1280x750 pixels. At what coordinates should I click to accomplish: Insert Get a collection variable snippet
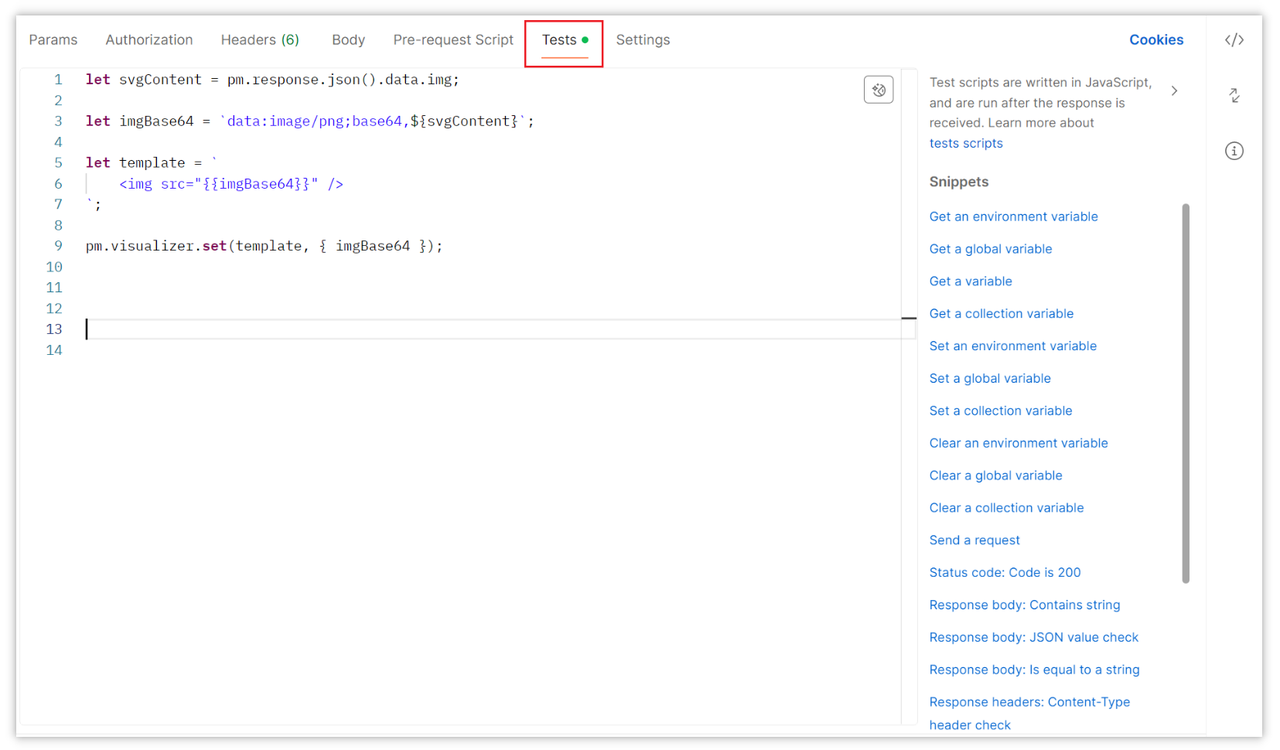(x=1001, y=313)
